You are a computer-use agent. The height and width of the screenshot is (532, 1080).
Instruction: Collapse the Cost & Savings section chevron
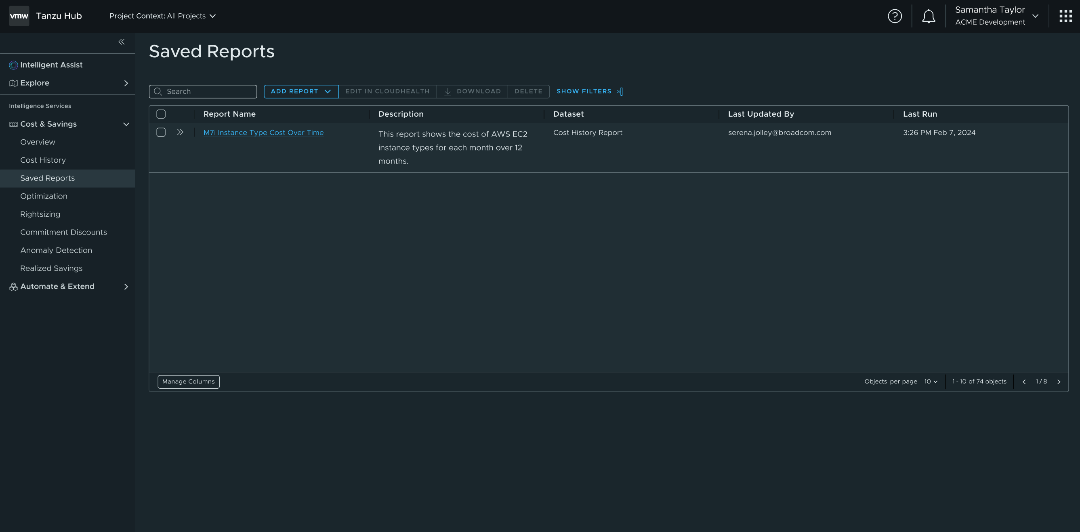(x=126, y=124)
